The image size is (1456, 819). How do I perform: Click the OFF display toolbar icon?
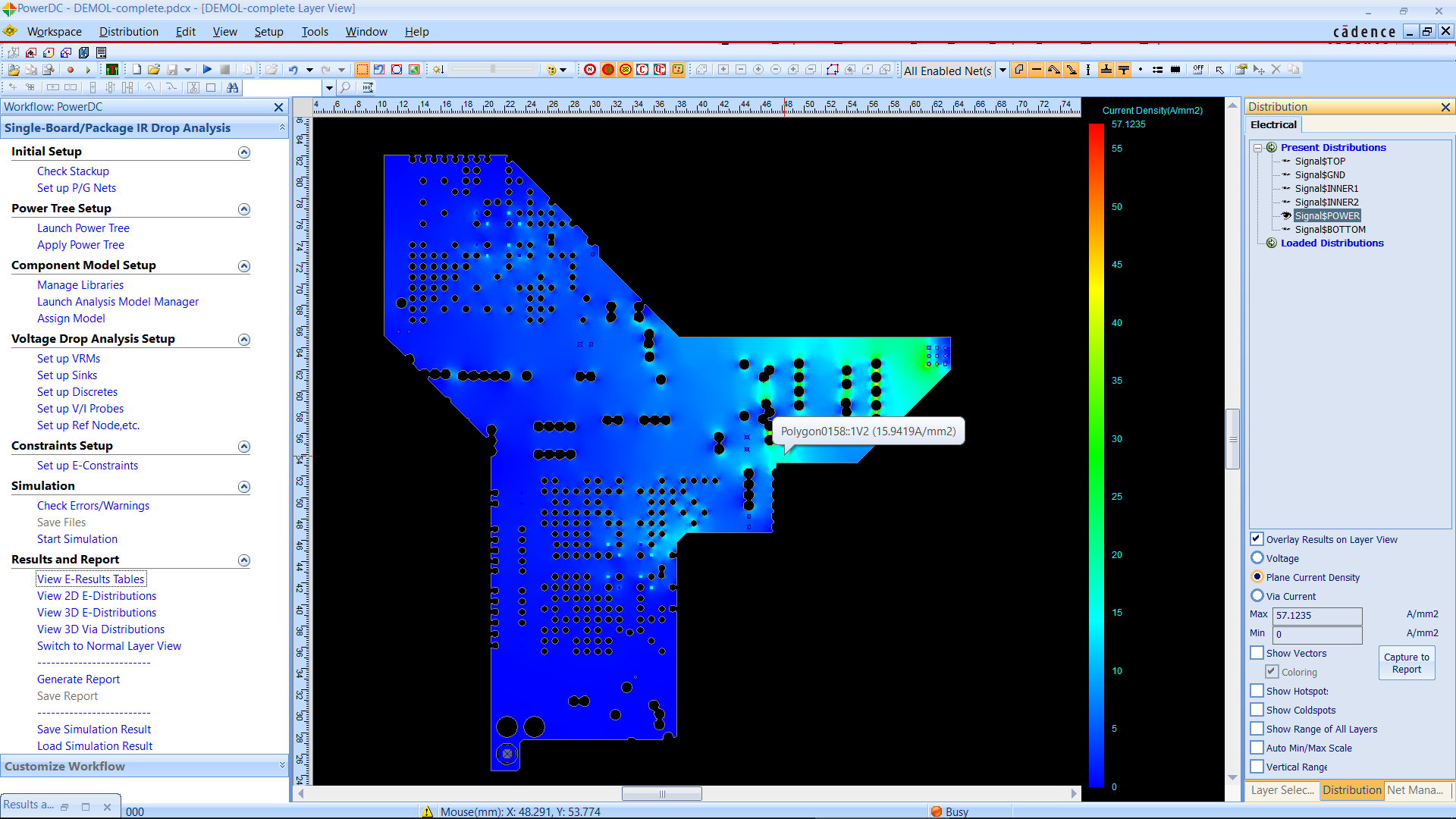[x=1197, y=69]
